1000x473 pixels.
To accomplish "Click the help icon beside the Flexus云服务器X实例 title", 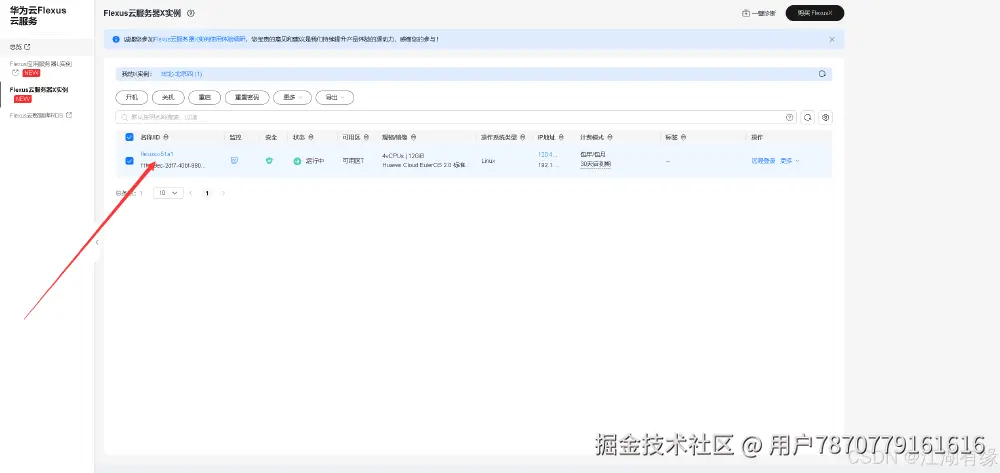I will (x=191, y=13).
